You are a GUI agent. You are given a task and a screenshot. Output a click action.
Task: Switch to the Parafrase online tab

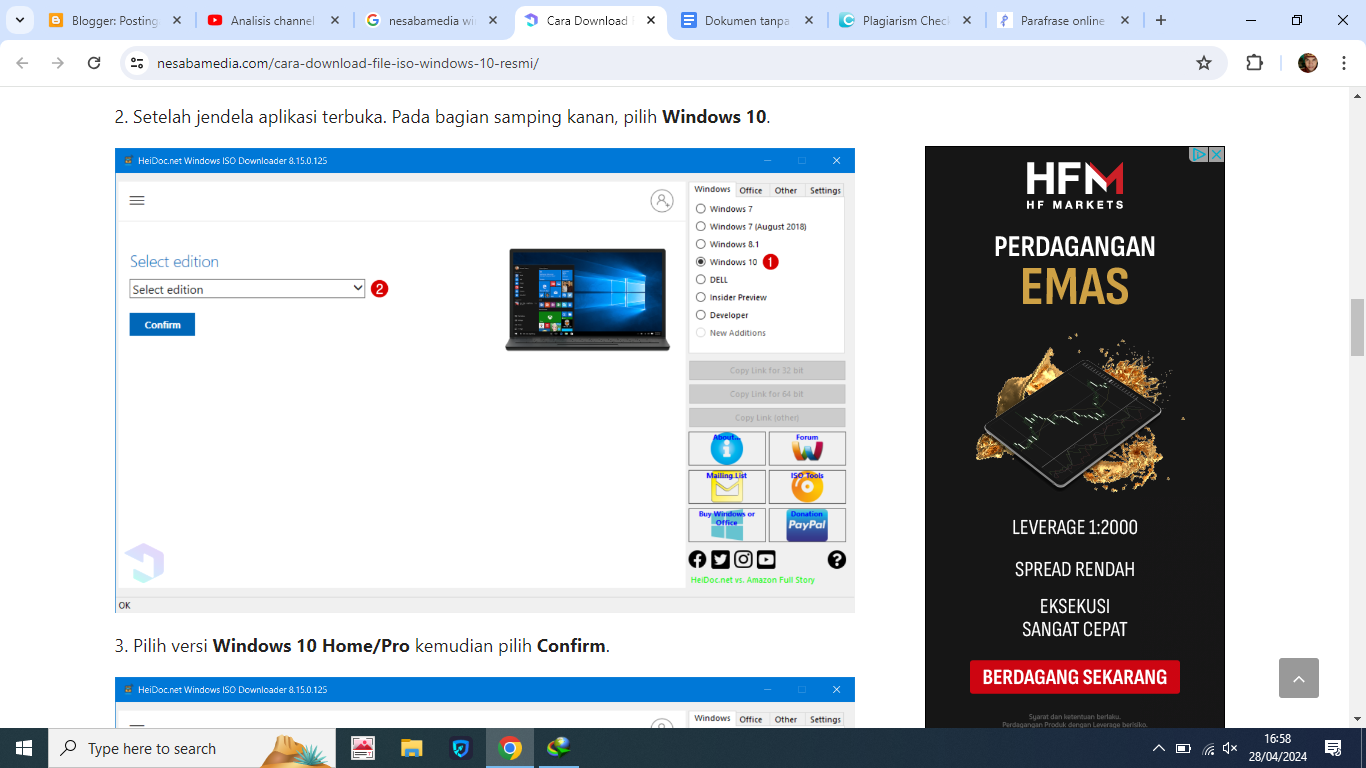(1063, 20)
